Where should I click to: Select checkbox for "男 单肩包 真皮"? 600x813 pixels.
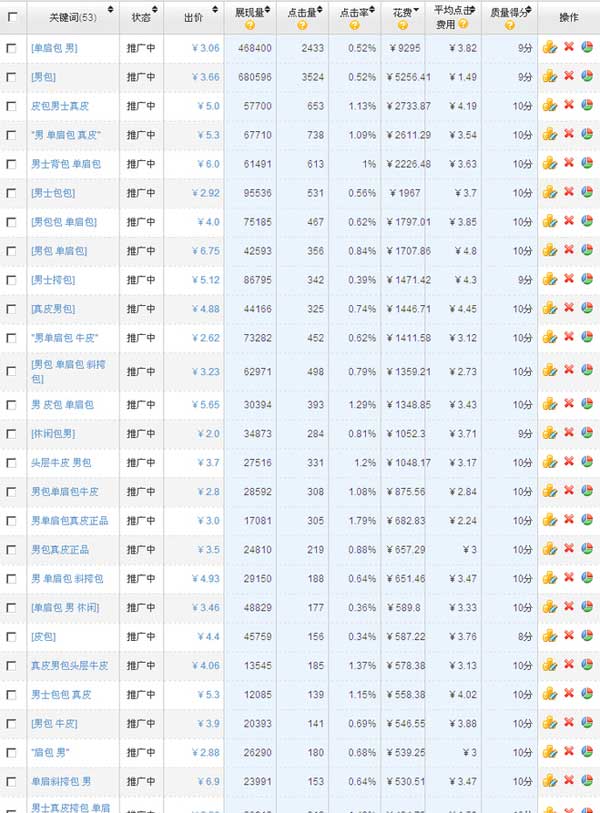[x=11, y=135]
